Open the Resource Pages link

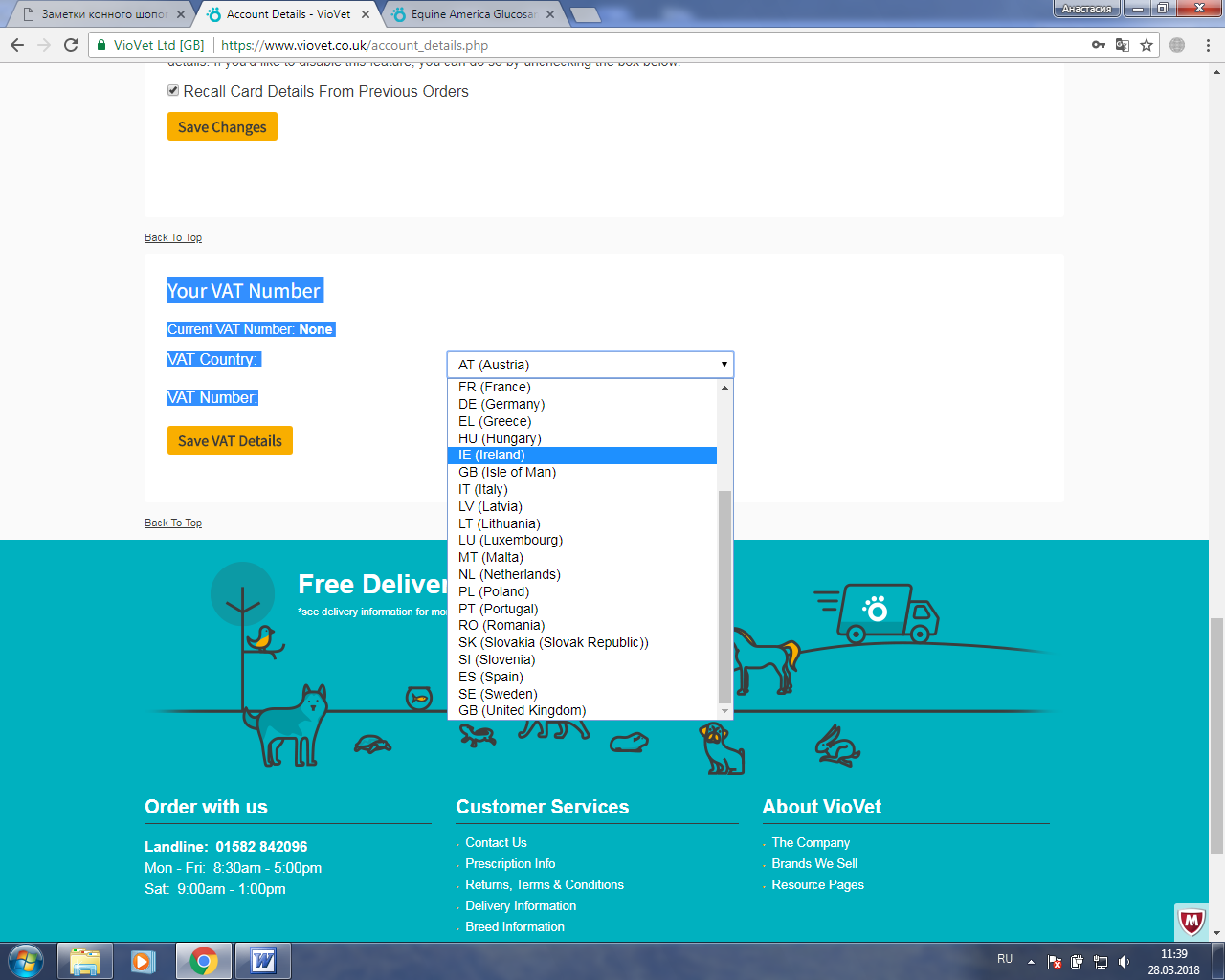pos(818,884)
